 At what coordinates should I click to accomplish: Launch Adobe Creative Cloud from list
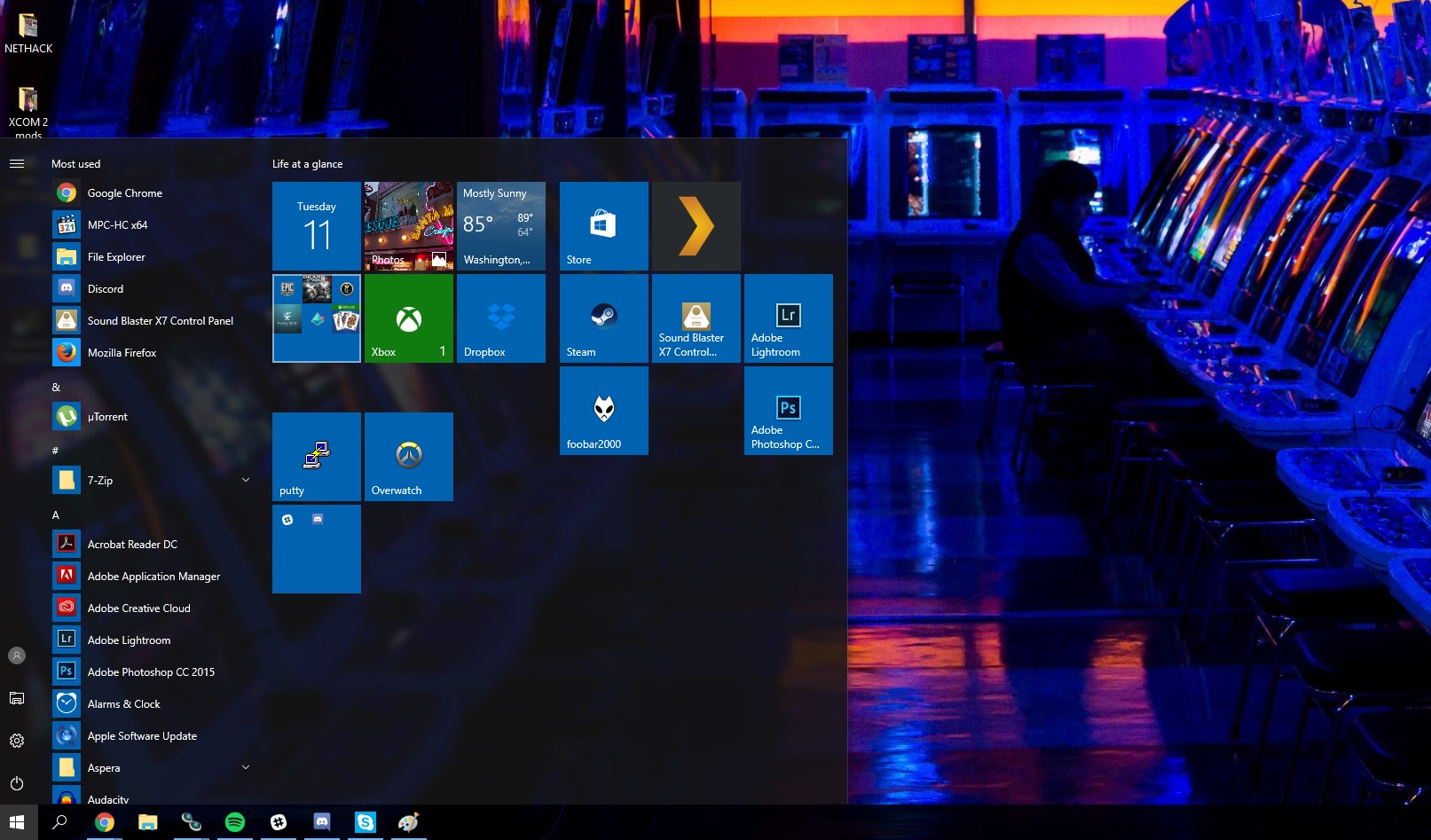151,608
